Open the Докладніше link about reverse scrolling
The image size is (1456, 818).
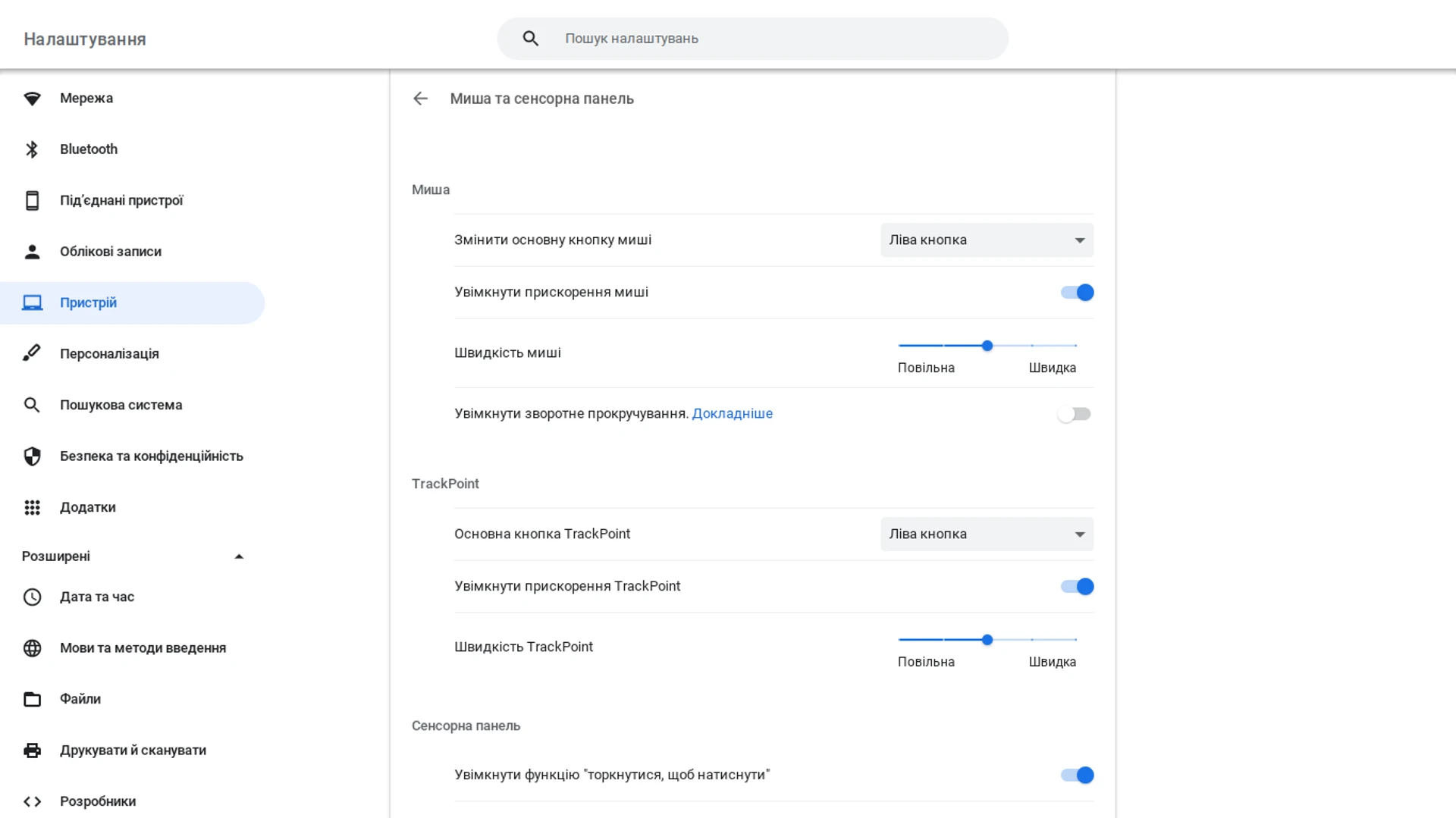(x=732, y=414)
